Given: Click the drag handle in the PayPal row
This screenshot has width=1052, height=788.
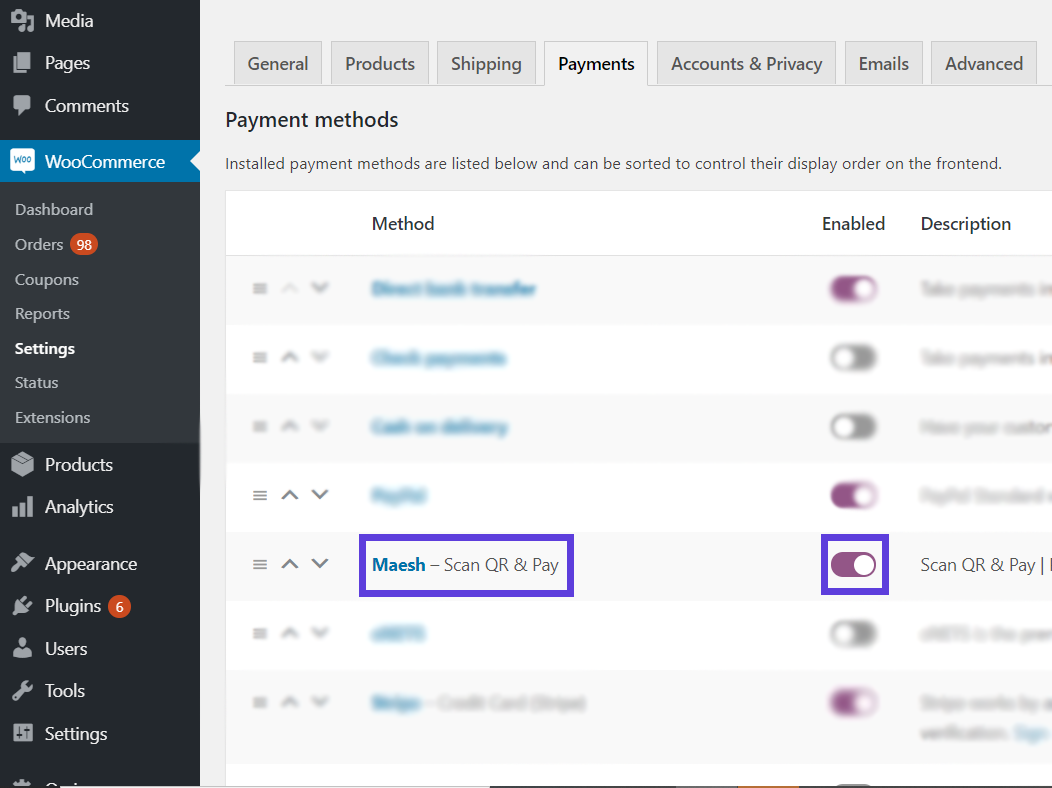Looking at the screenshot, I should coord(260,496).
